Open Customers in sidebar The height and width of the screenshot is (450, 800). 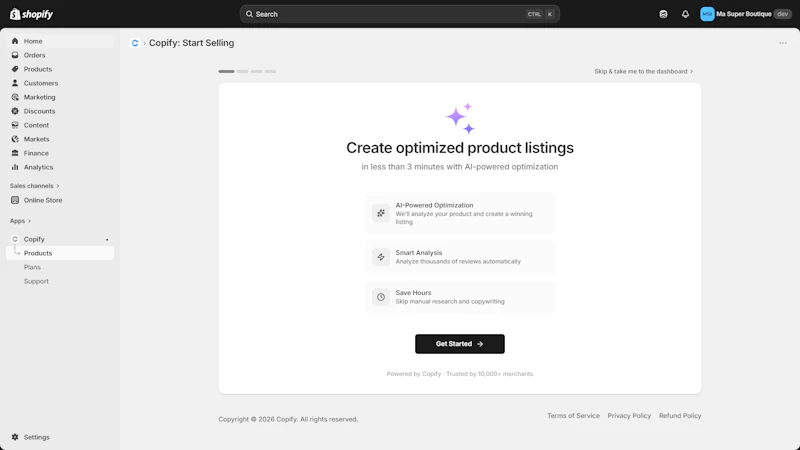(x=60, y=83)
